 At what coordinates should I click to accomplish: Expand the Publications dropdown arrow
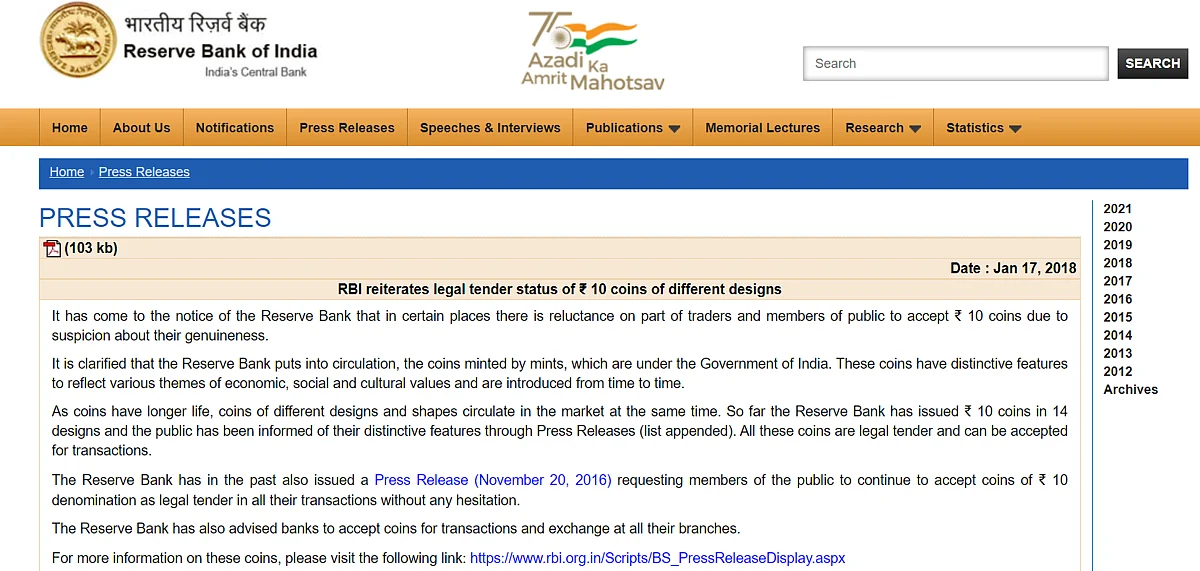674,129
